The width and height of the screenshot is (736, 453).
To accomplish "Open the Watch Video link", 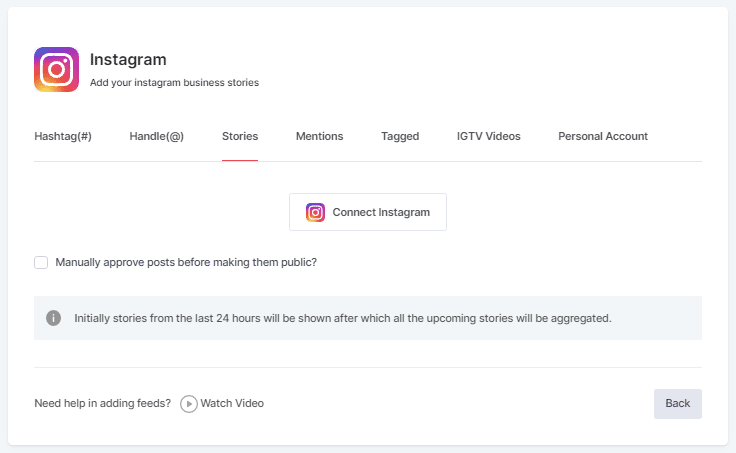I will click(x=232, y=404).
